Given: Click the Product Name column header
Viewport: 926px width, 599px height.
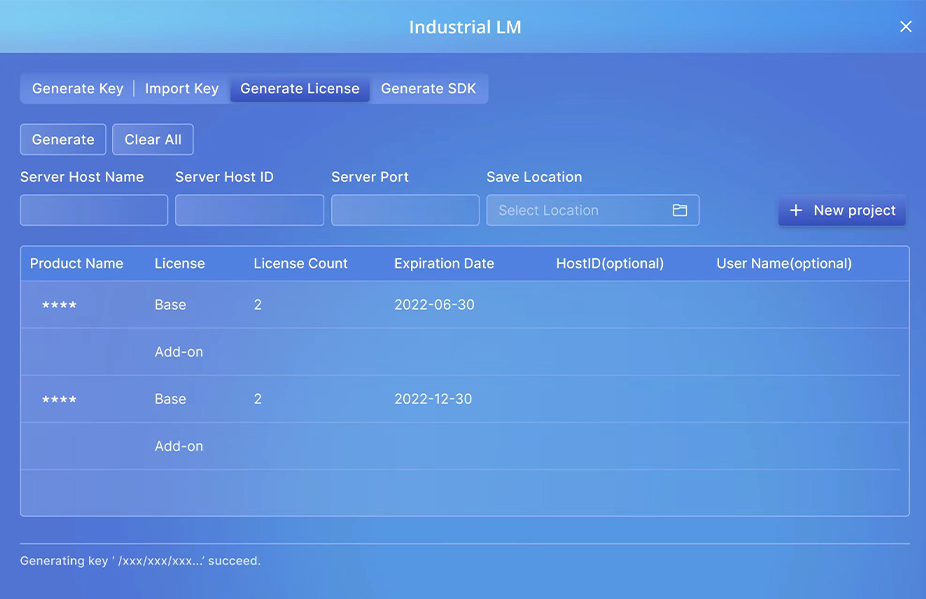Looking at the screenshot, I should tap(77, 263).
